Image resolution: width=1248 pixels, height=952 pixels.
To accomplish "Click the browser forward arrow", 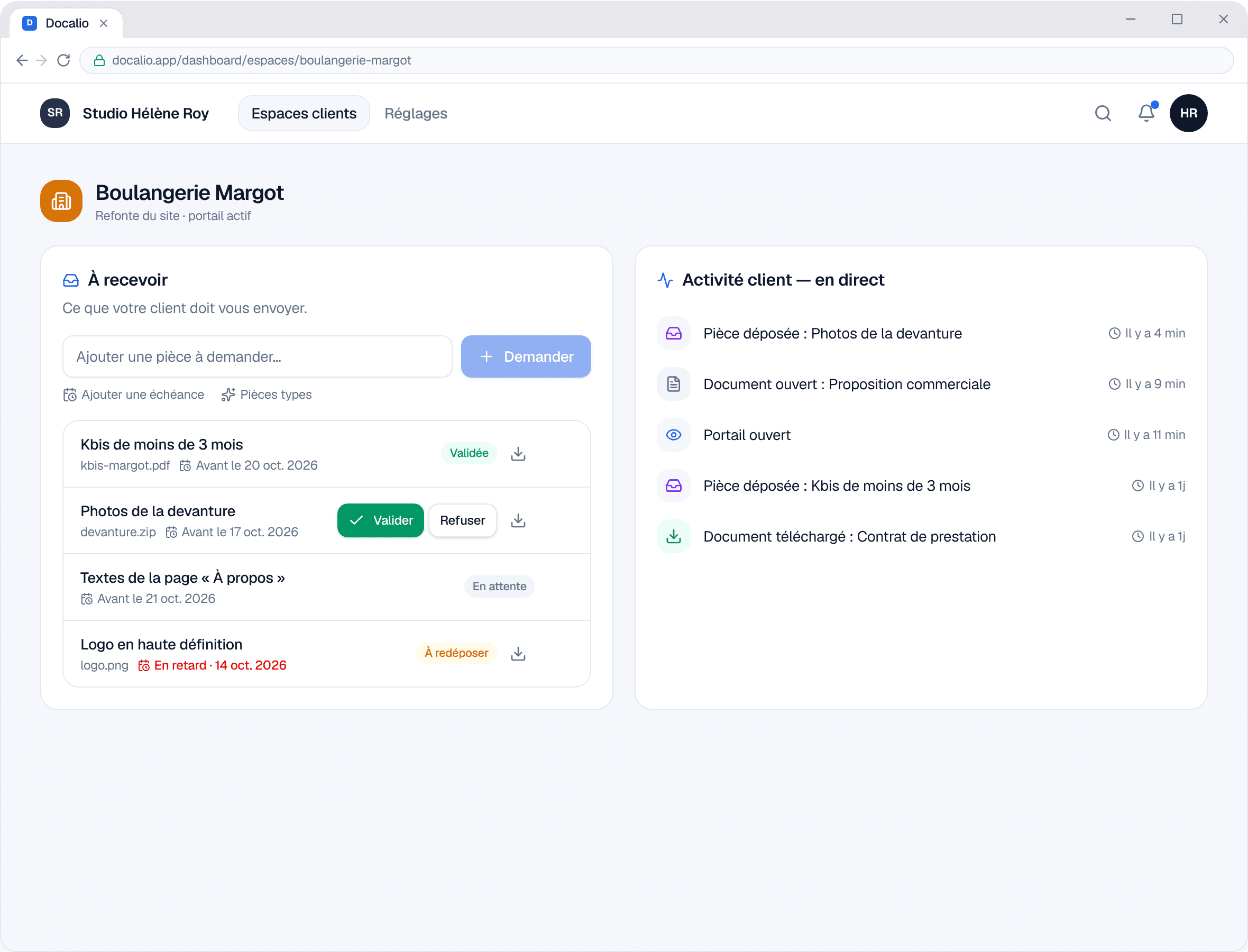I will 41,60.
